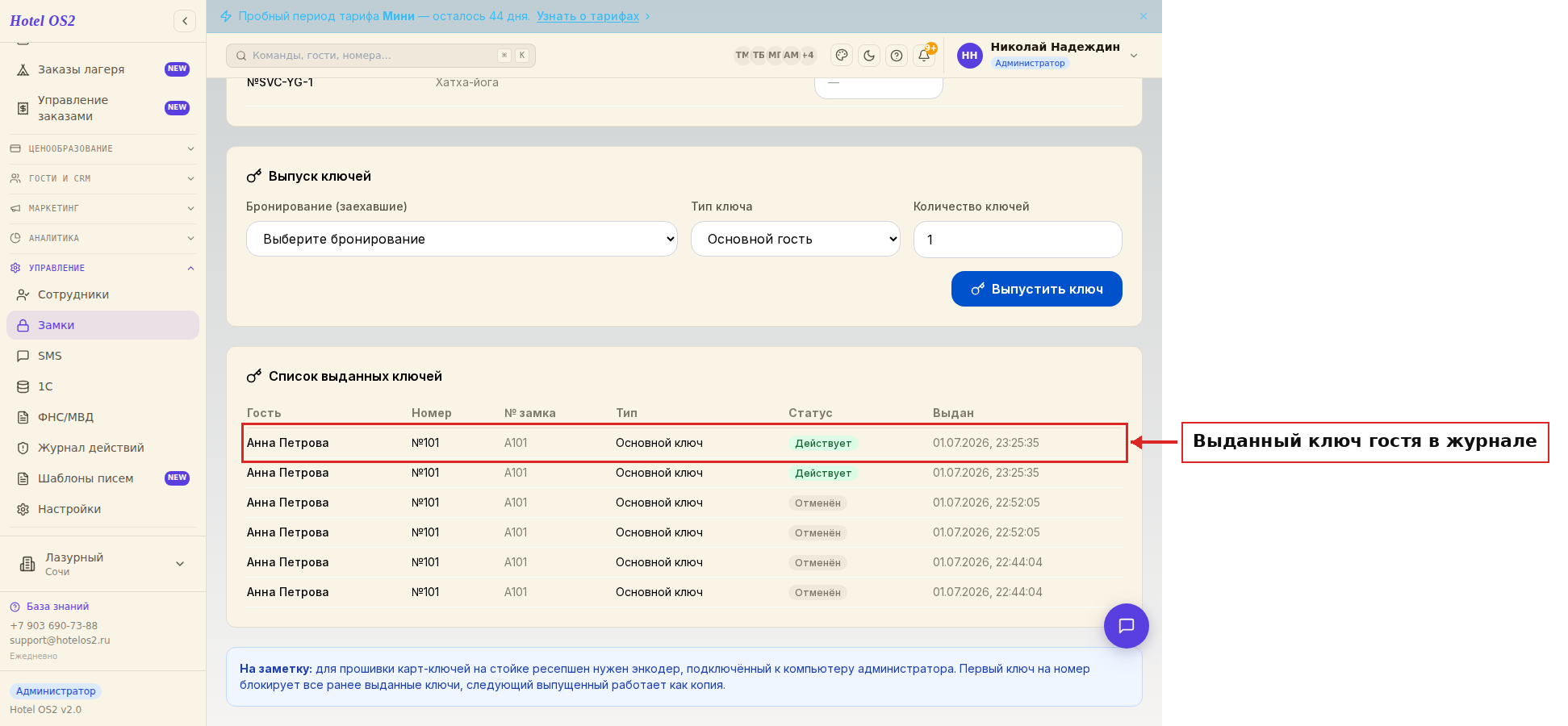Collapse the УПРАВЛЕНИЕ section

[x=103, y=268]
